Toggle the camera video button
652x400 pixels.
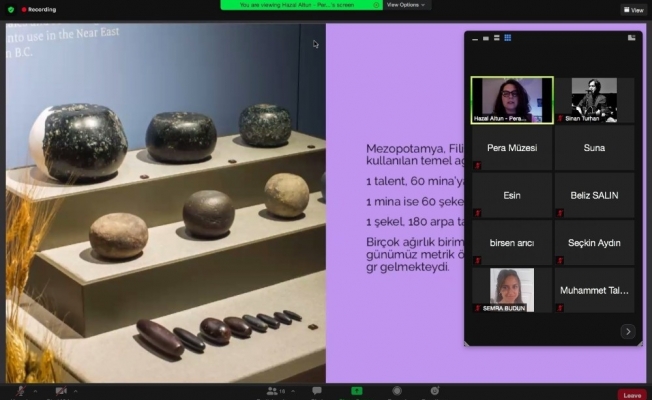[60, 391]
